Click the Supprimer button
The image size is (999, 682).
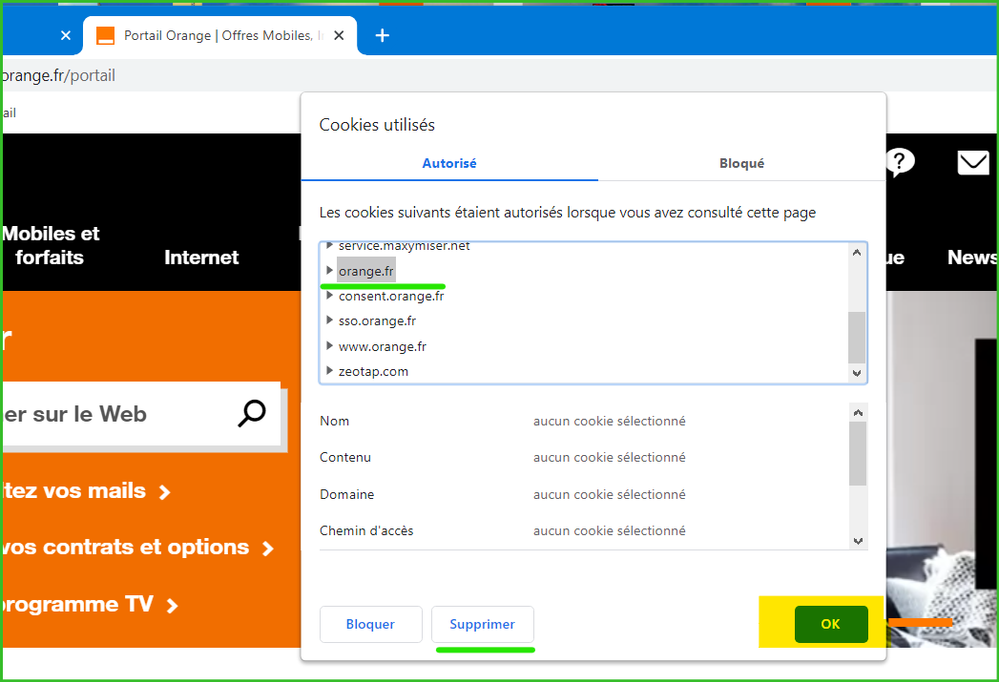(x=482, y=624)
